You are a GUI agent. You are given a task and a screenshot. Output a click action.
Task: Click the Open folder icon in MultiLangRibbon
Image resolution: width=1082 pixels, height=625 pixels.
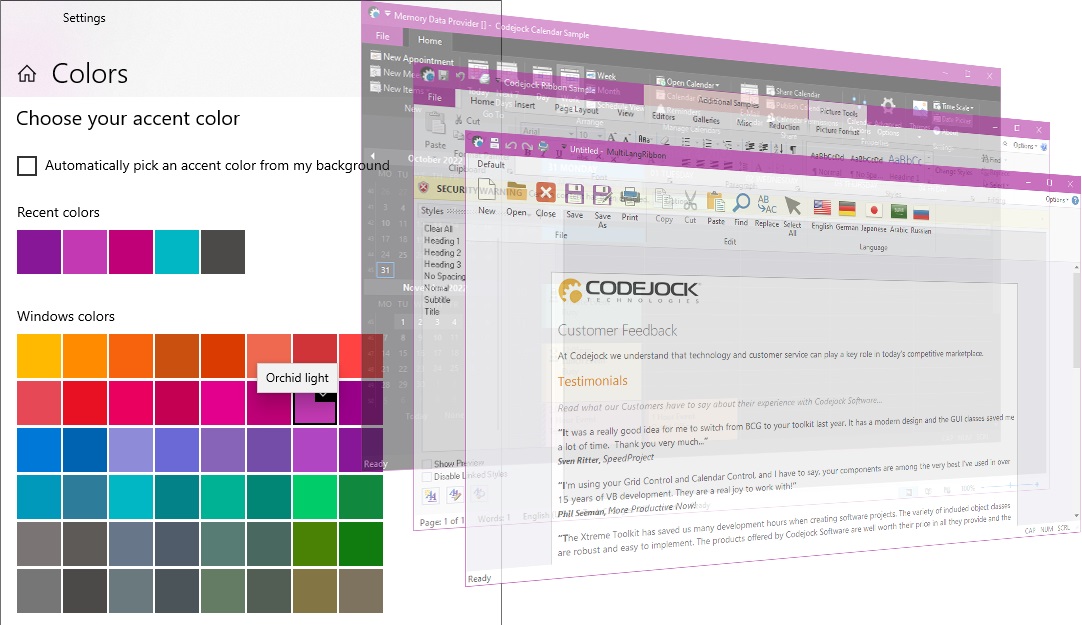[516, 191]
